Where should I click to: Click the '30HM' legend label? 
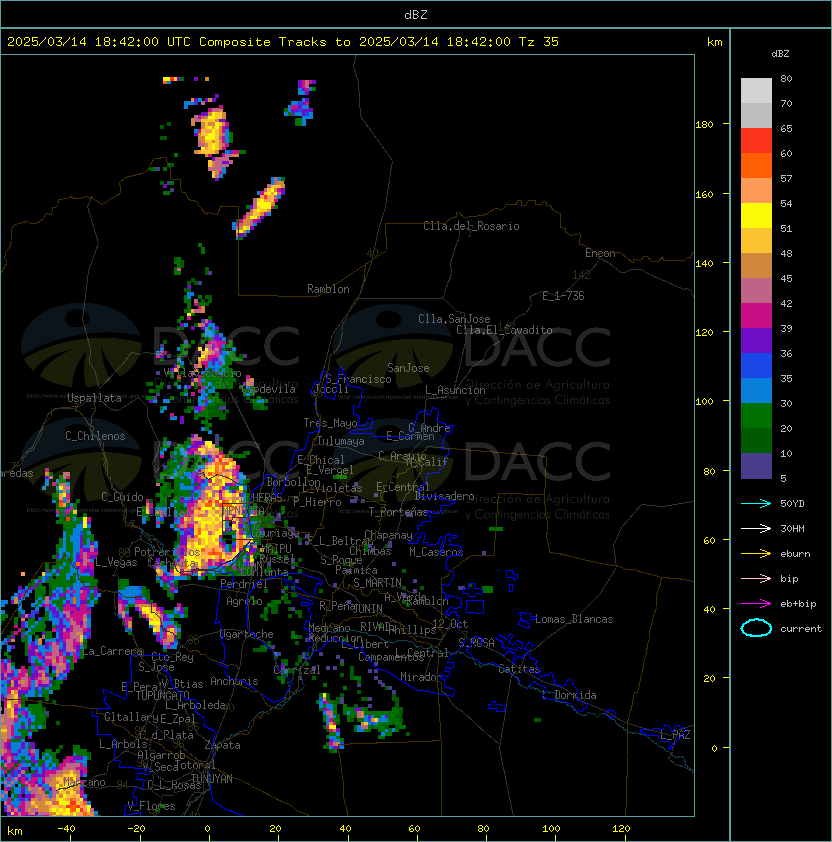792,529
